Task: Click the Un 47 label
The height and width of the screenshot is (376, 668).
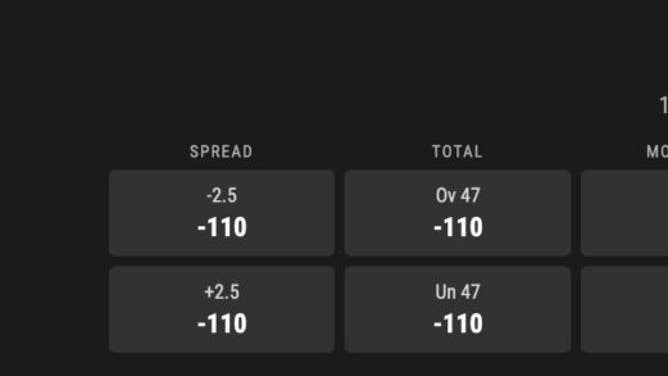Action: coord(458,292)
